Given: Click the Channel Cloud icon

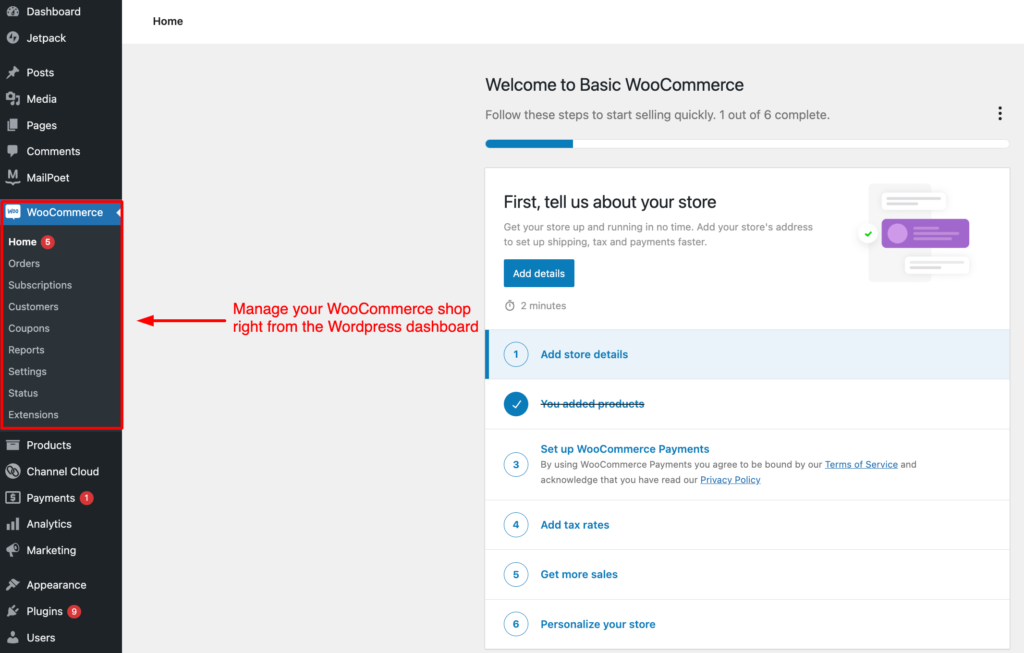Looking at the screenshot, I should (12, 471).
